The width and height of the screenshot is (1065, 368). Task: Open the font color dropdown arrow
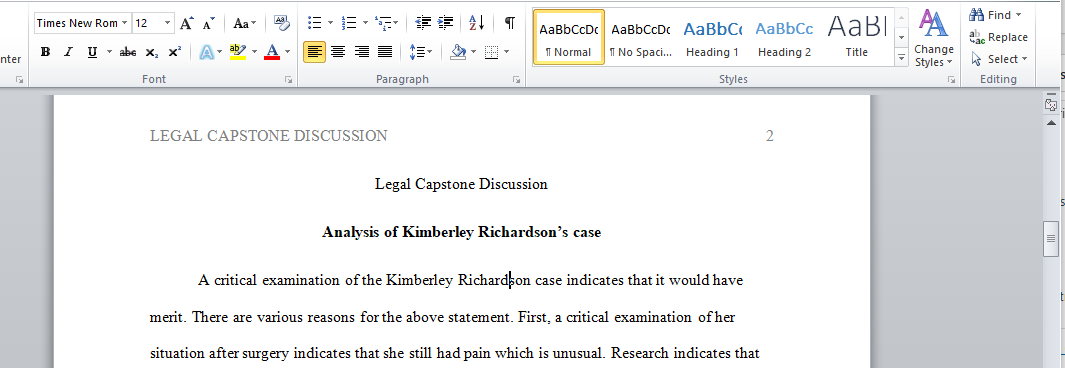tap(287, 52)
